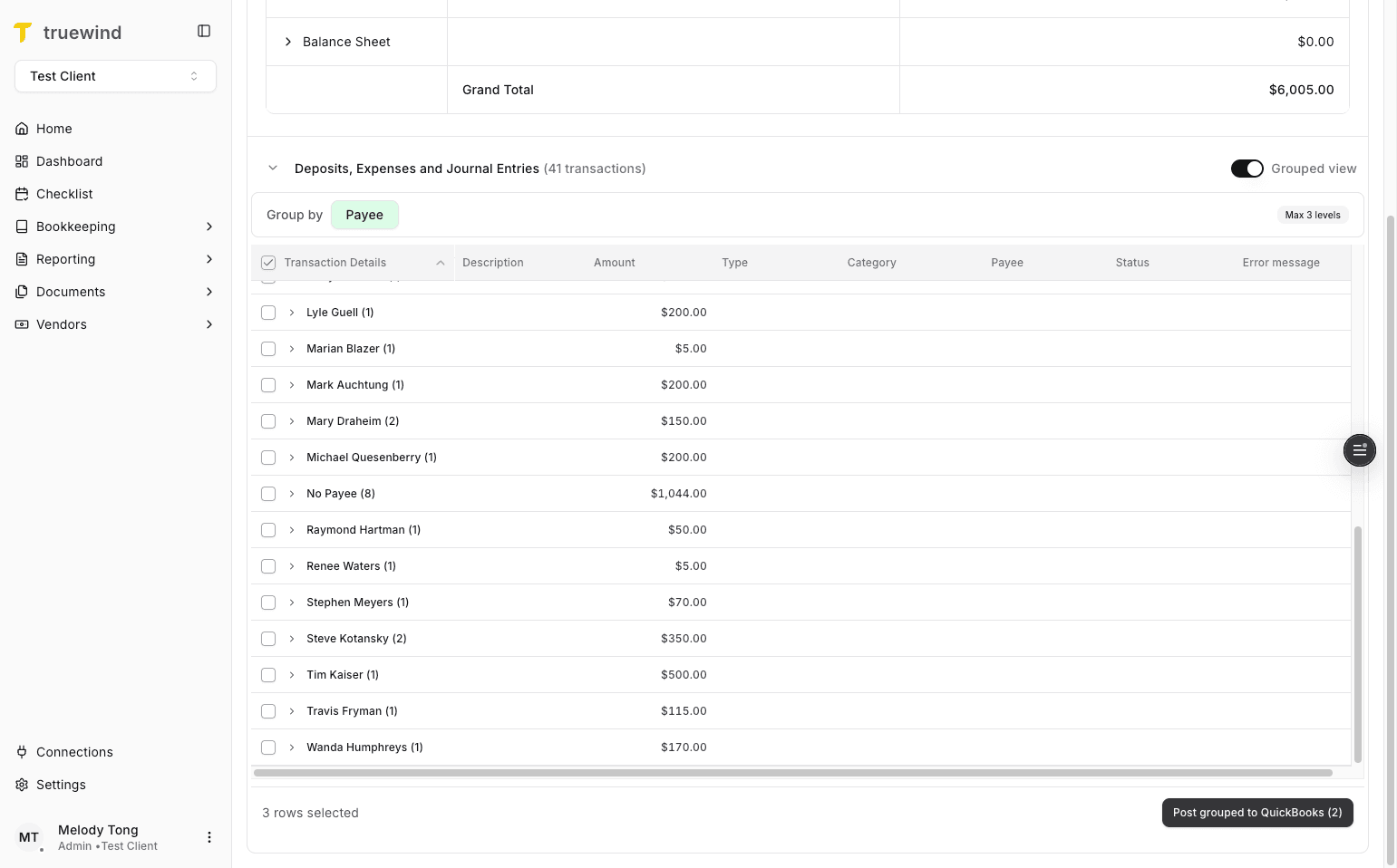
Task: Disable the Grouped view toggle
Action: (x=1247, y=168)
